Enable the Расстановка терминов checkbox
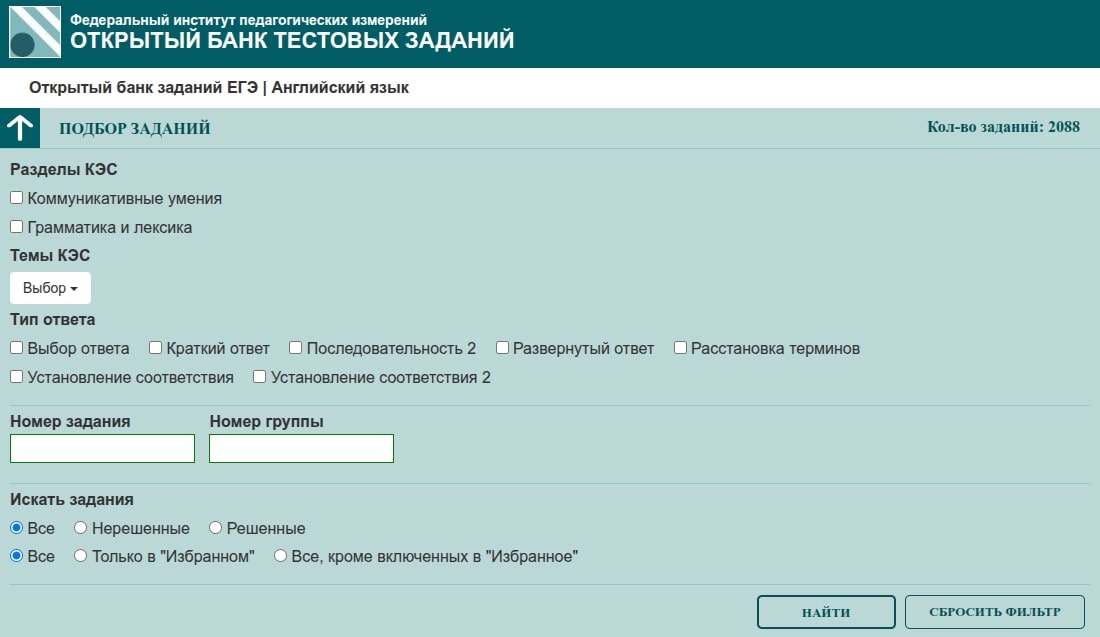The height and width of the screenshot is (637, 1100). pos(681,348)
